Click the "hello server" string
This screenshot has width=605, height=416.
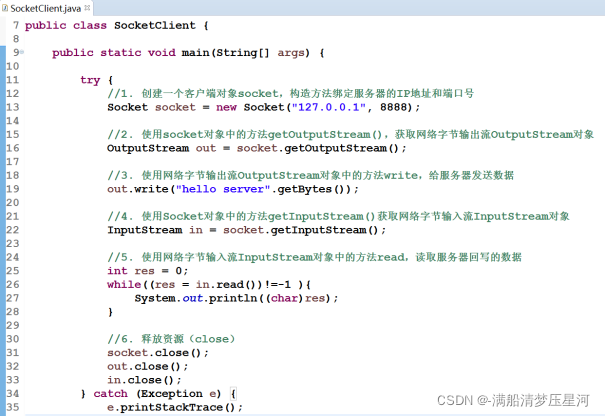(x=223, y=189)
